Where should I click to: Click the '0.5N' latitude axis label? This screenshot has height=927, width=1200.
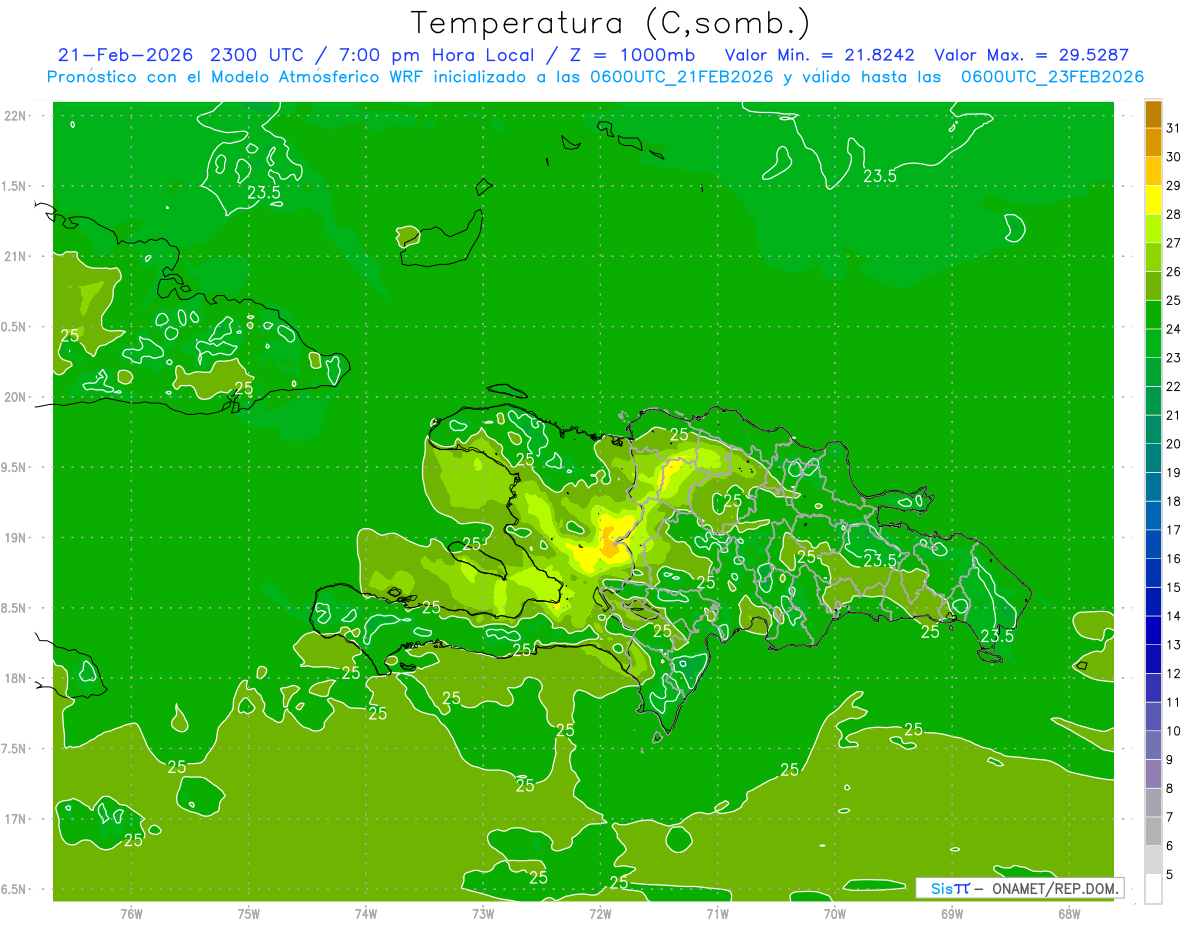[x=16, y=327]
